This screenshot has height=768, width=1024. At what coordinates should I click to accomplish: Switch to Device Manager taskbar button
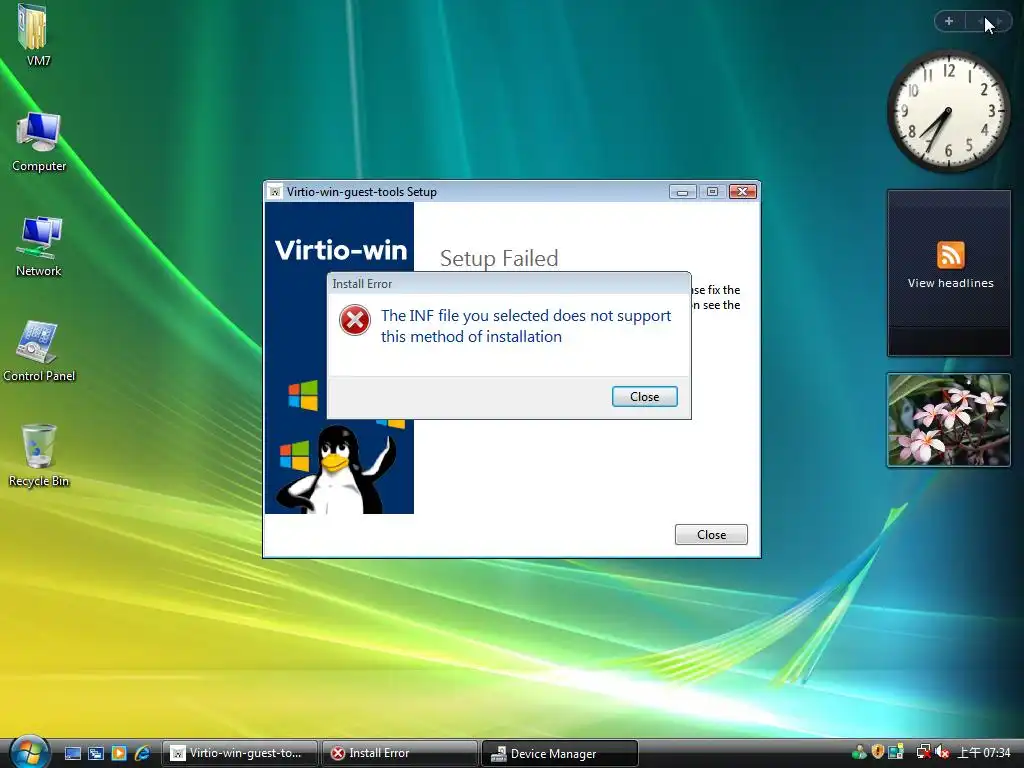[560, 753]
